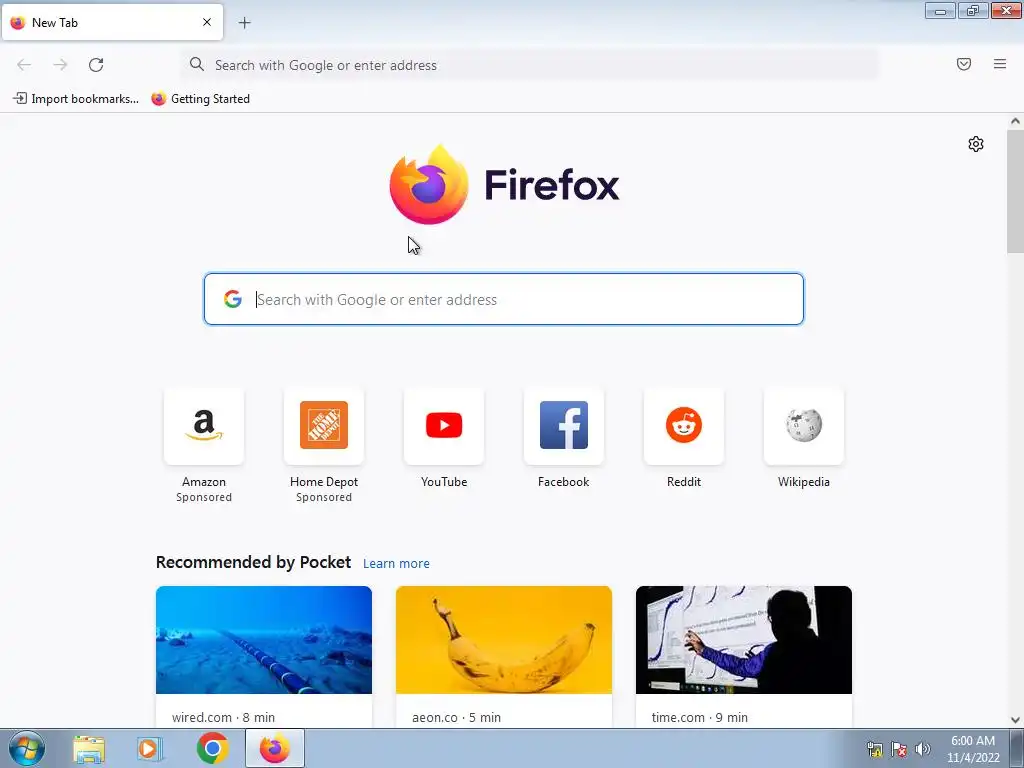
Task: Open wired.com Pocket story thumbnail
Action: point(264,640)
